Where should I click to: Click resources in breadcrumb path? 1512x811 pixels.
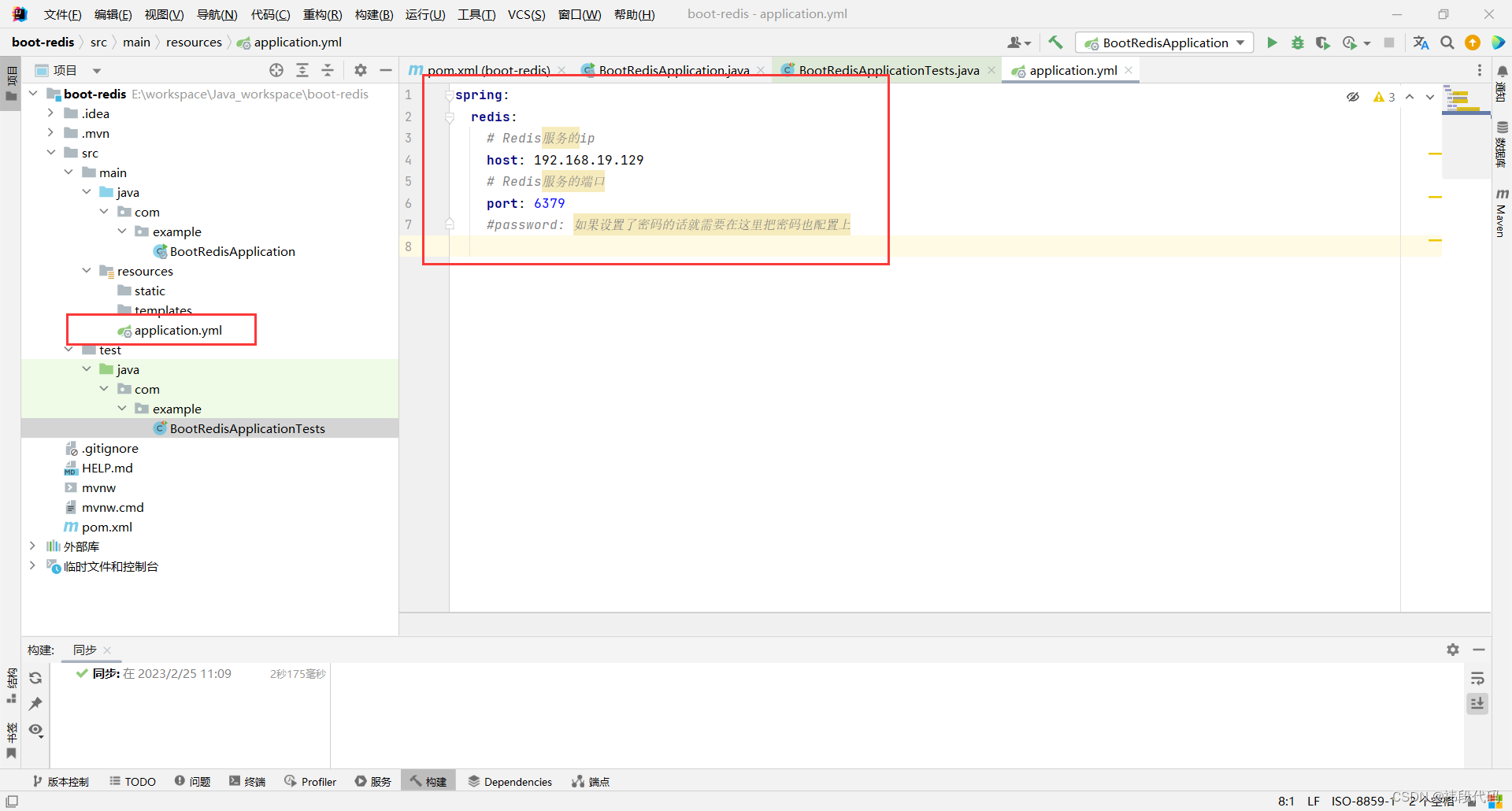coord(194,43)
